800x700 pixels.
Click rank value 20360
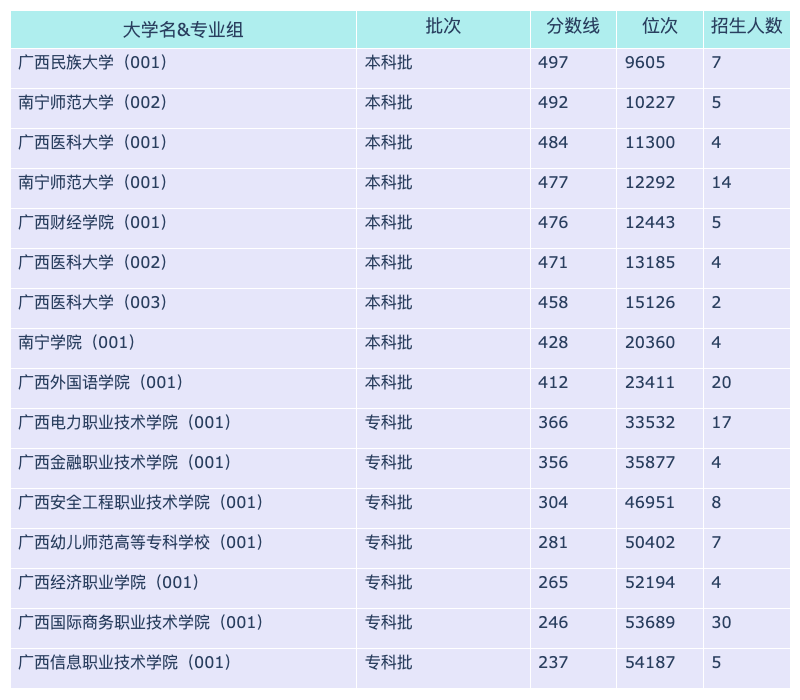click(x=650, y=342)
